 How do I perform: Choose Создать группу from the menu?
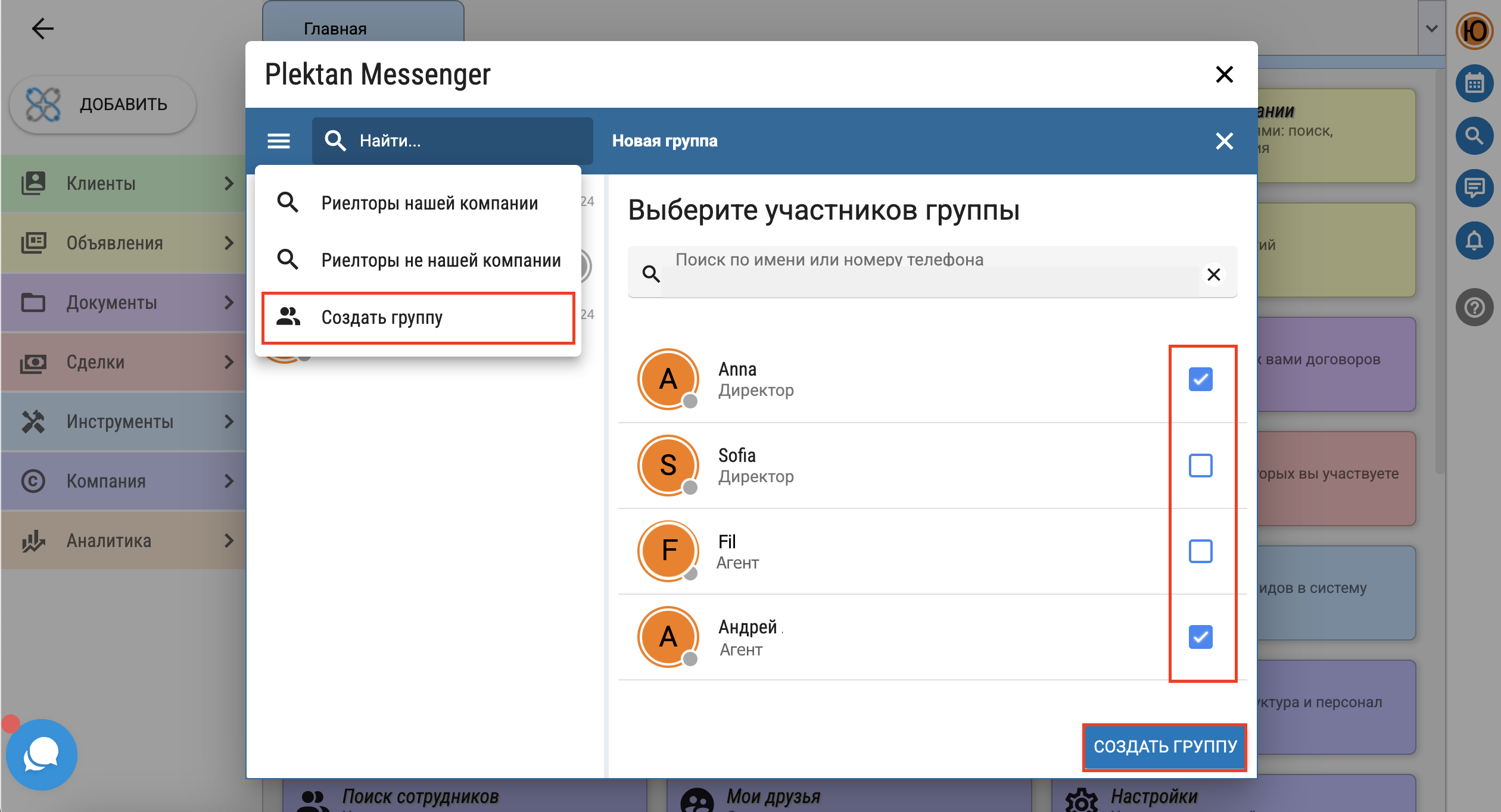pos(418,317)
